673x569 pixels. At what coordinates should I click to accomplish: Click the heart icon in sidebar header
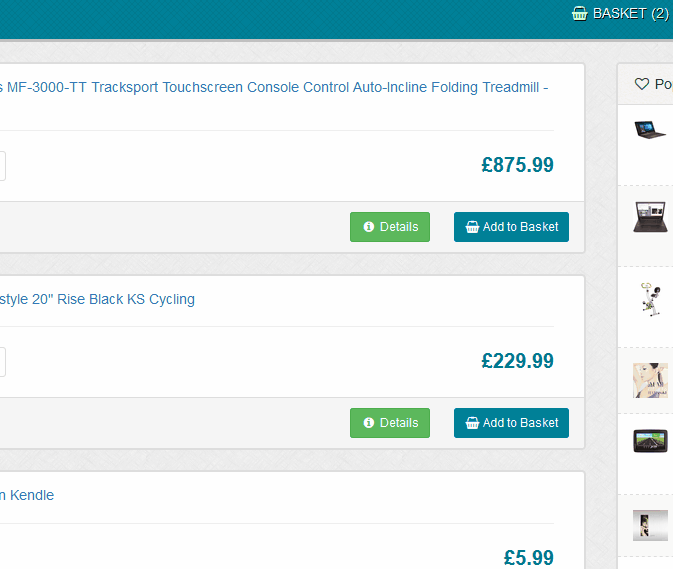point(642,84)
